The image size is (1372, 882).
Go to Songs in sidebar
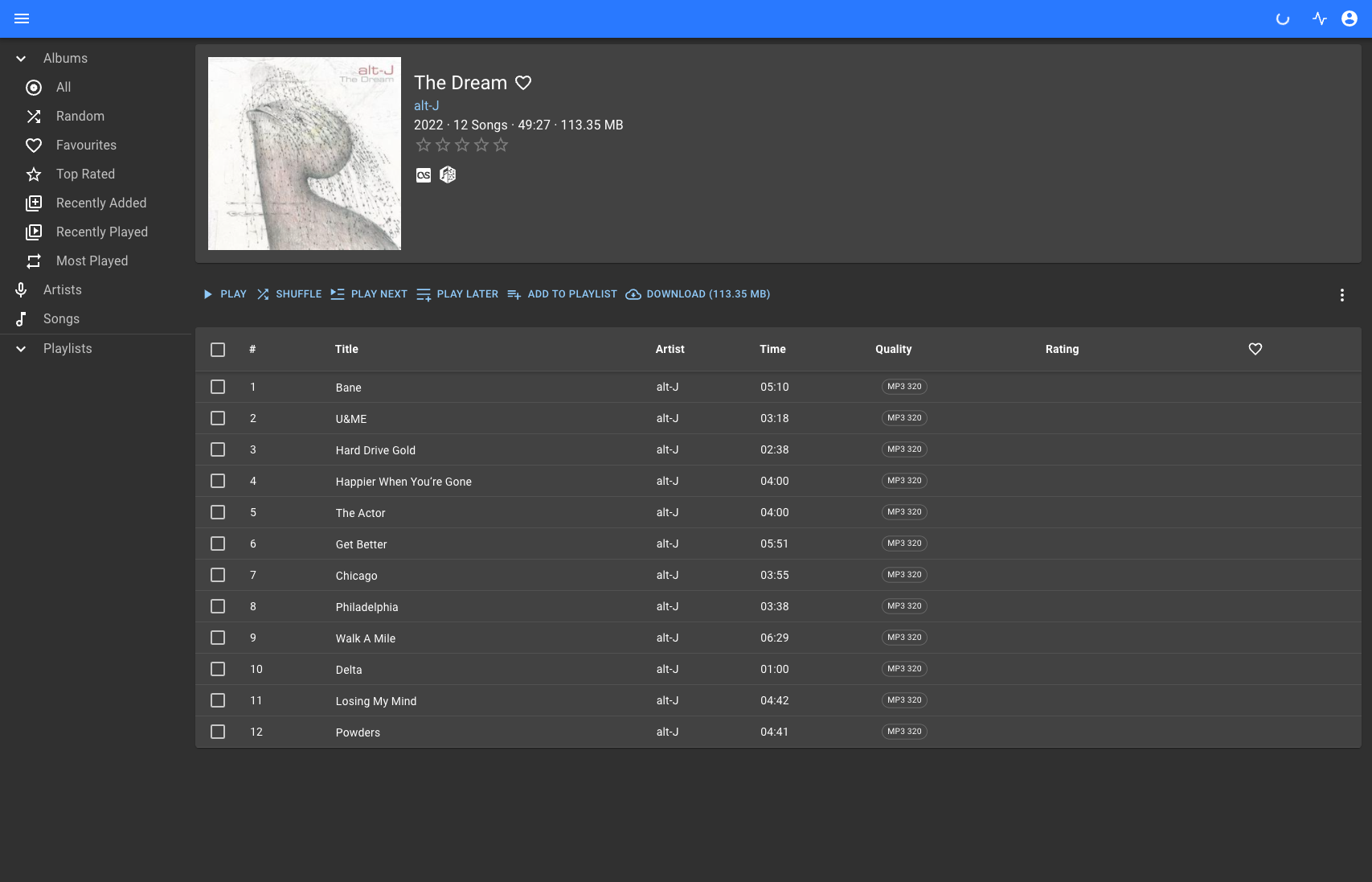point(96,318)
